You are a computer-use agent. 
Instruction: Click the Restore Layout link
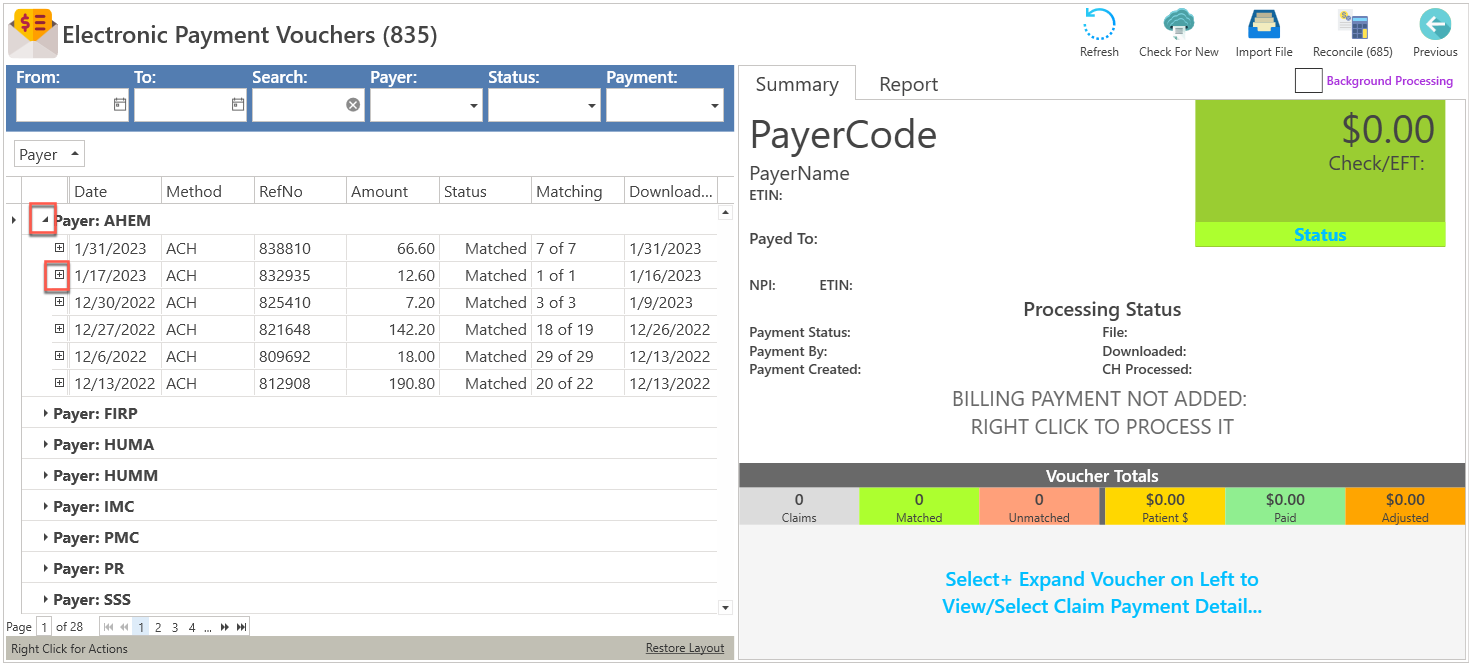click(x=685, y=648)
